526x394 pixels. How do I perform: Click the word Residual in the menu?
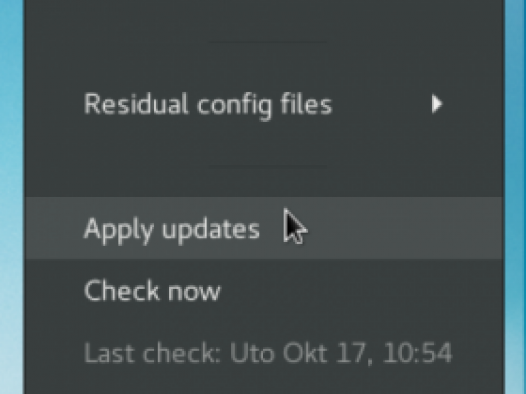click(136, 104)
